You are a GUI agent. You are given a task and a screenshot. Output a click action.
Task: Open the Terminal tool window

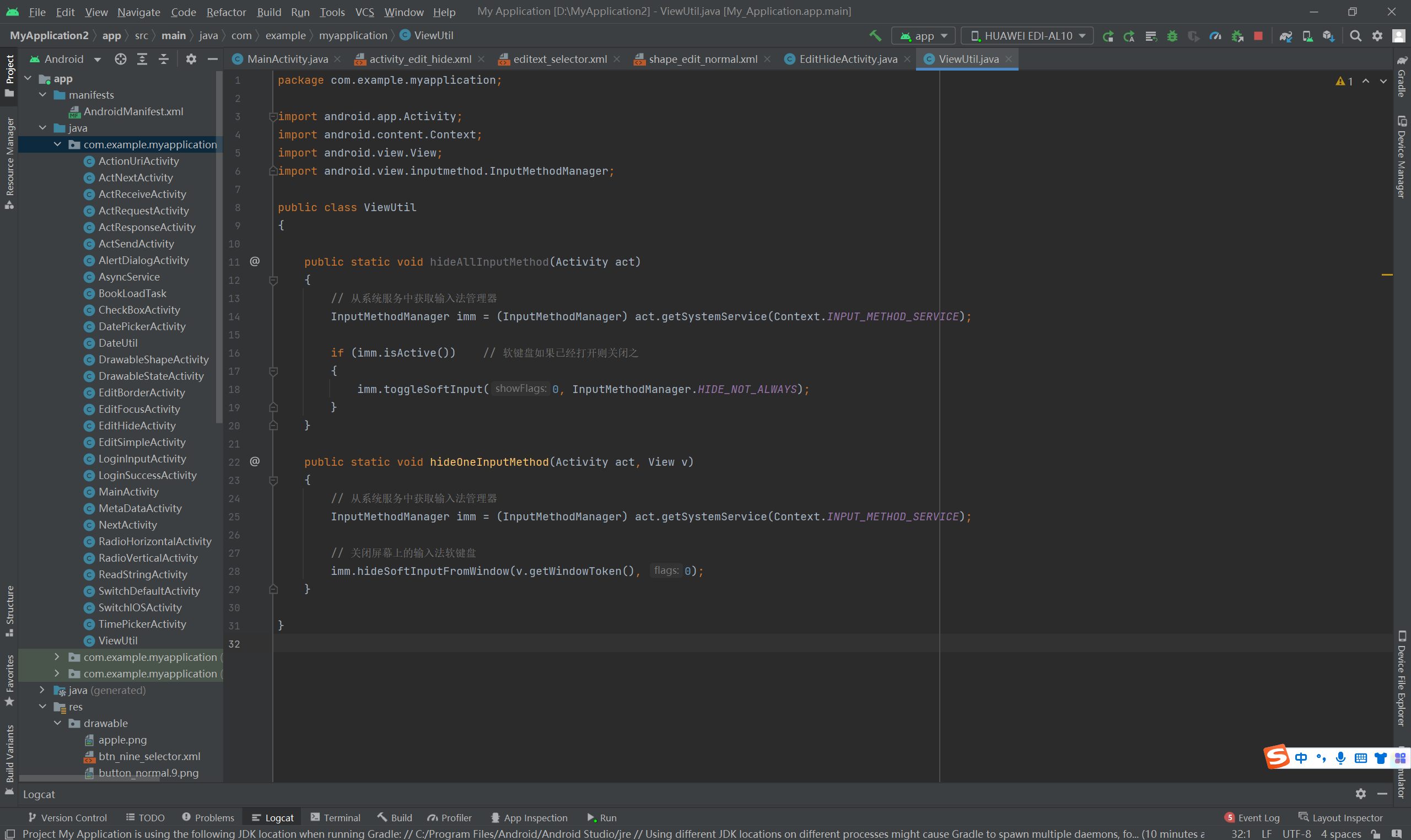pyautogui.click(x=336, y=817)
